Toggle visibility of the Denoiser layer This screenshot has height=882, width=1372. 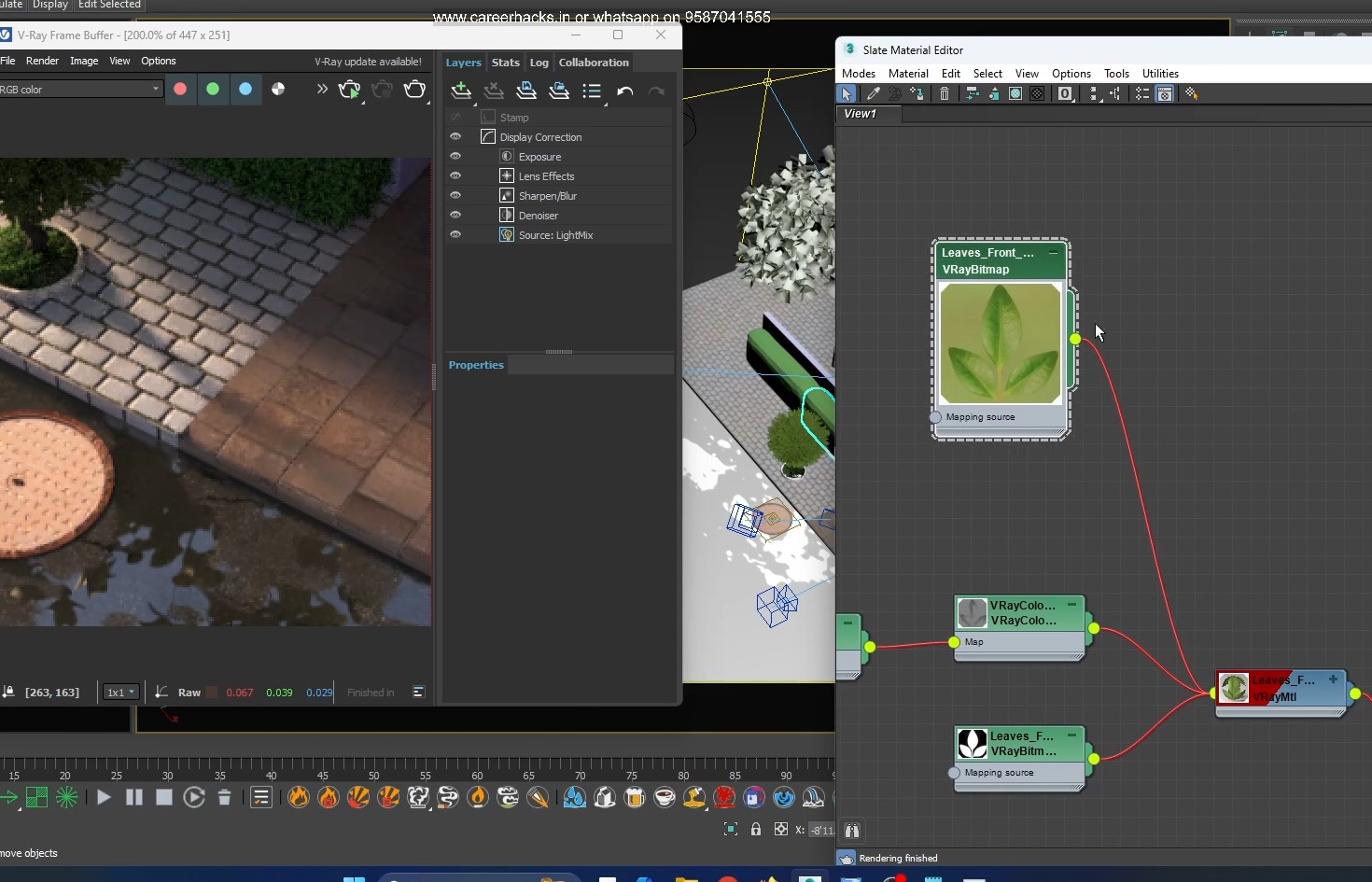[455, 215]
